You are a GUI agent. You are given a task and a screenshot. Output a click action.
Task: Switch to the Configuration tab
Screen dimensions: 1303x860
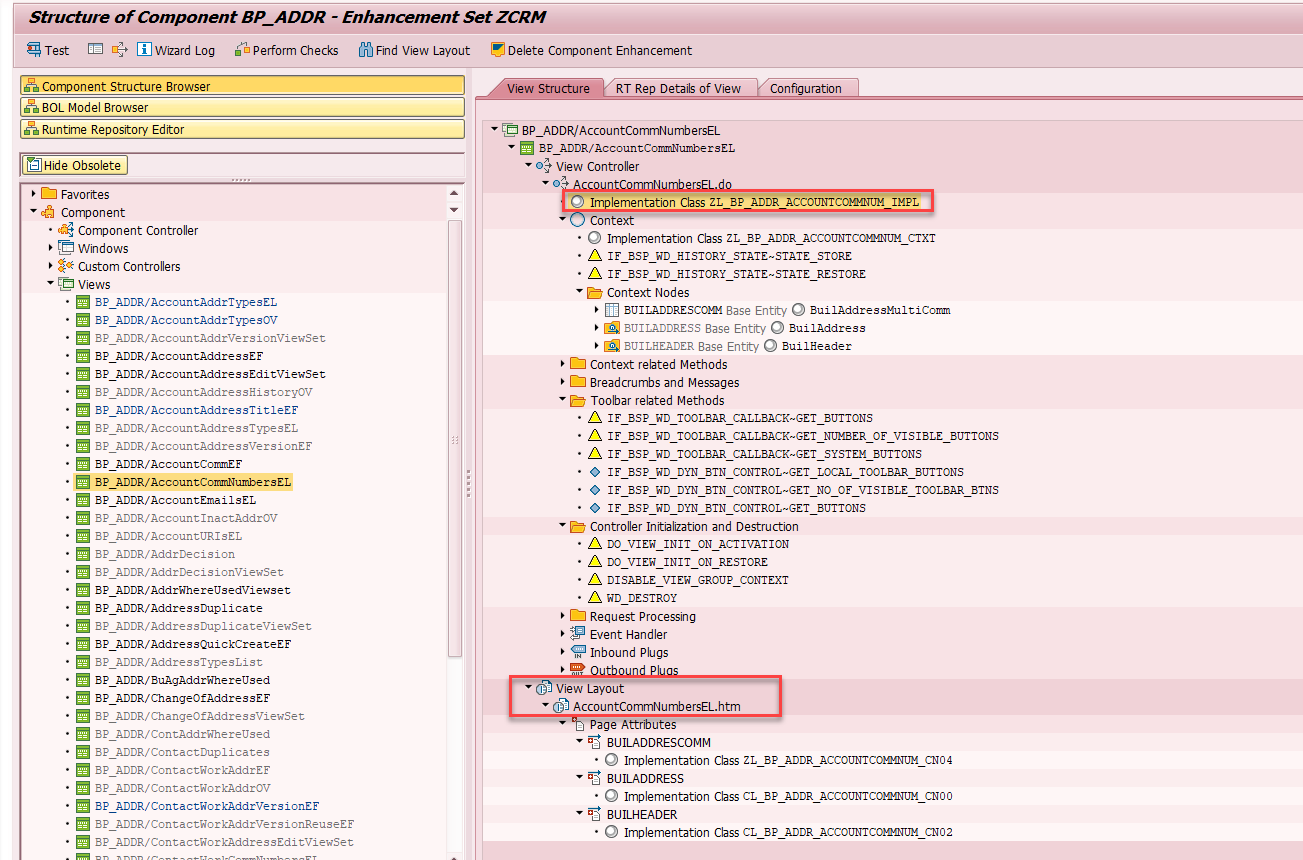click(808, 88)
